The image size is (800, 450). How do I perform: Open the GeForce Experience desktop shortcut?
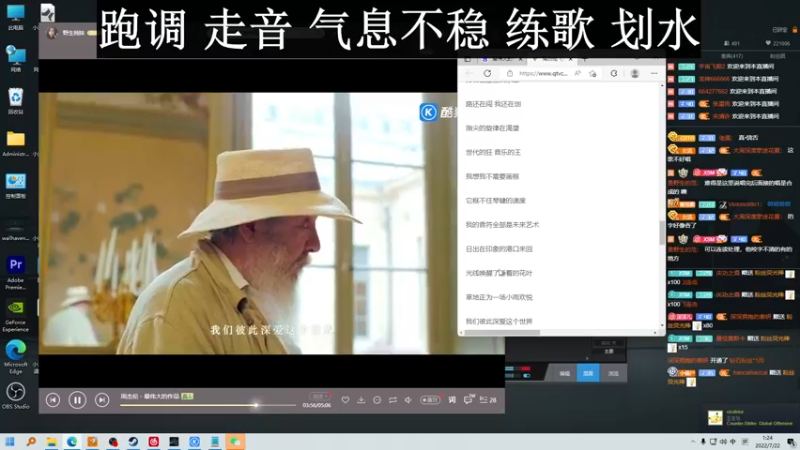pos(15,315)
